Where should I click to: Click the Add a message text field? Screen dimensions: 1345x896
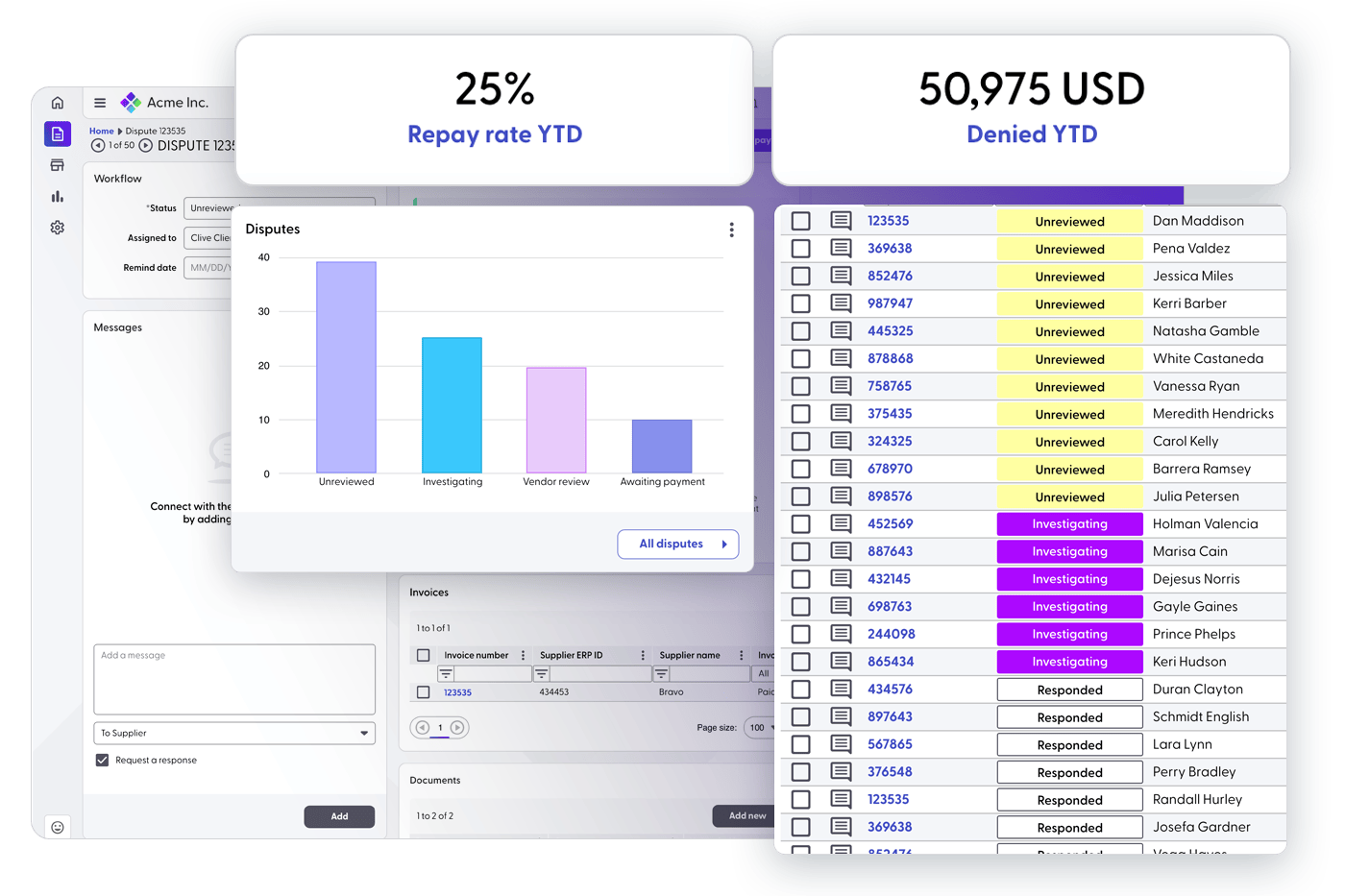(x=234, y=679)
